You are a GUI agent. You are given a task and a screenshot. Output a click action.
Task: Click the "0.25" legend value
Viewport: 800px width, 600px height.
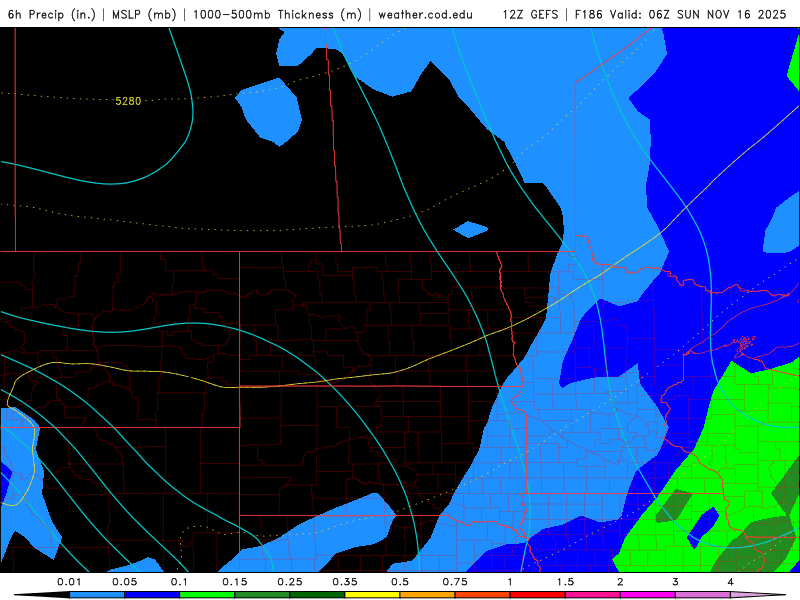[290, 582]
